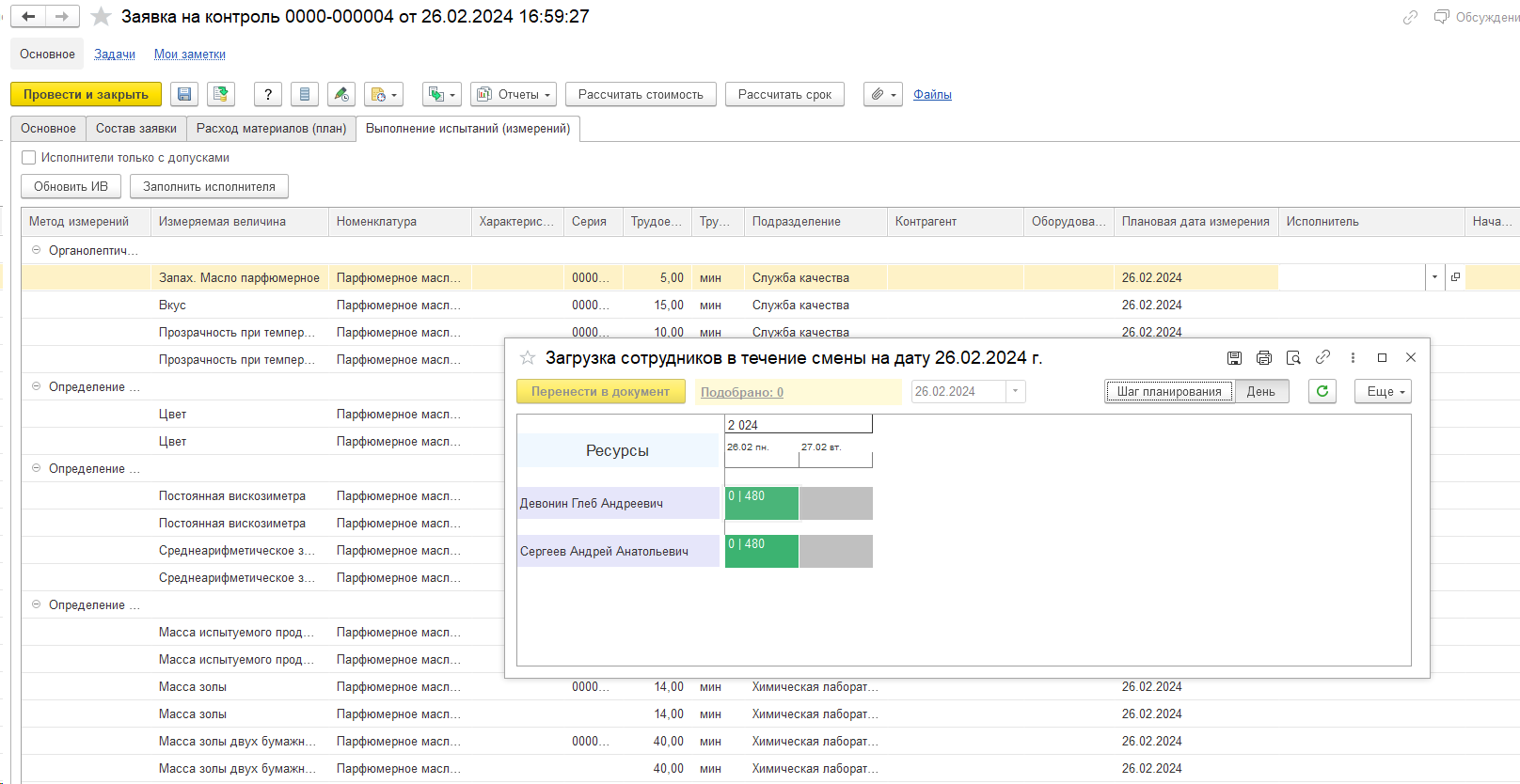This screenshot has height=784, width=1520.
Task: Select Шаг планирования toggle option
Action: (1169, 392)
